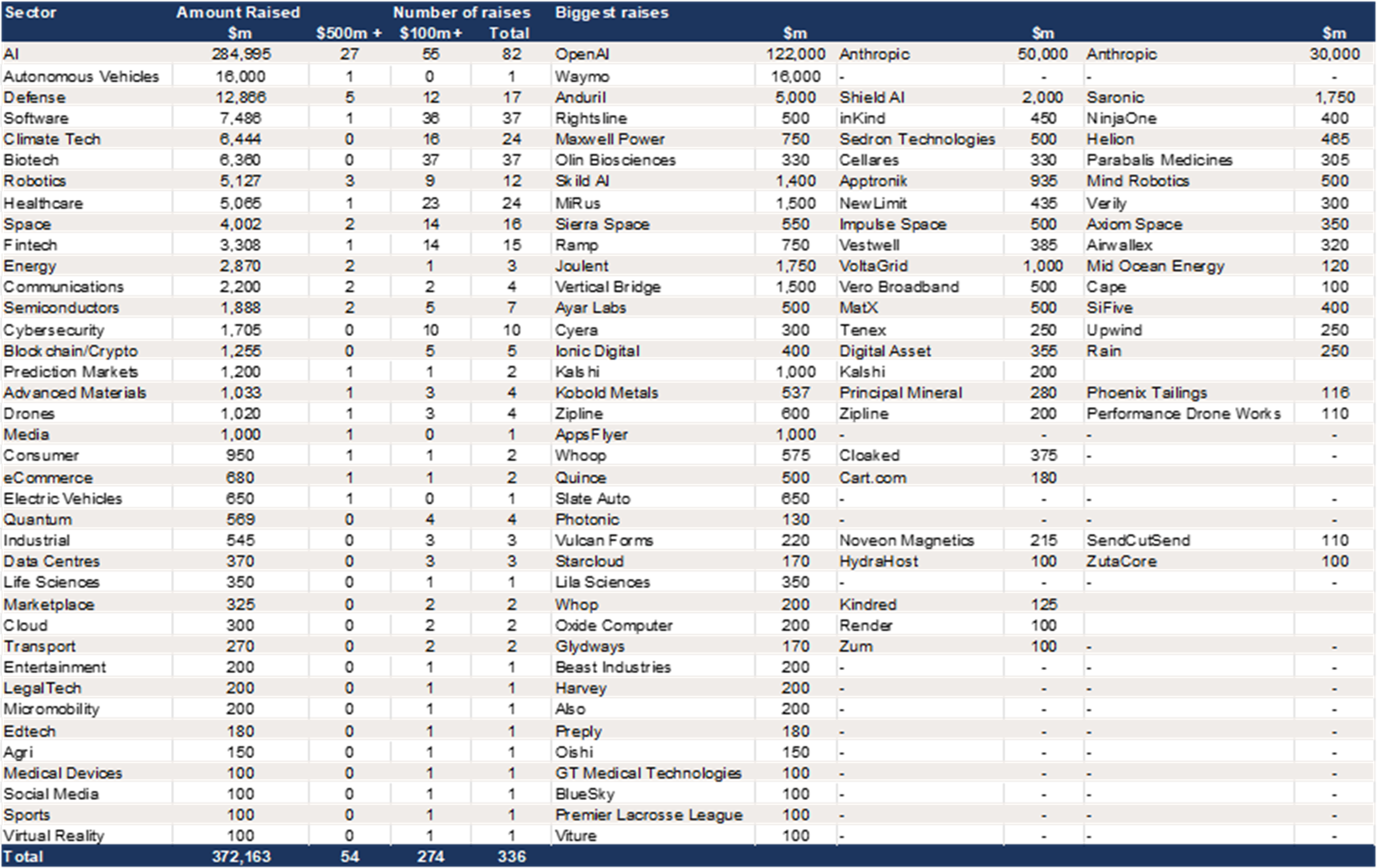Image resolution: width=1377 pixels, height=868 pixels.
Task: Click the Photonic cell
Action: [x=587, y=520]
